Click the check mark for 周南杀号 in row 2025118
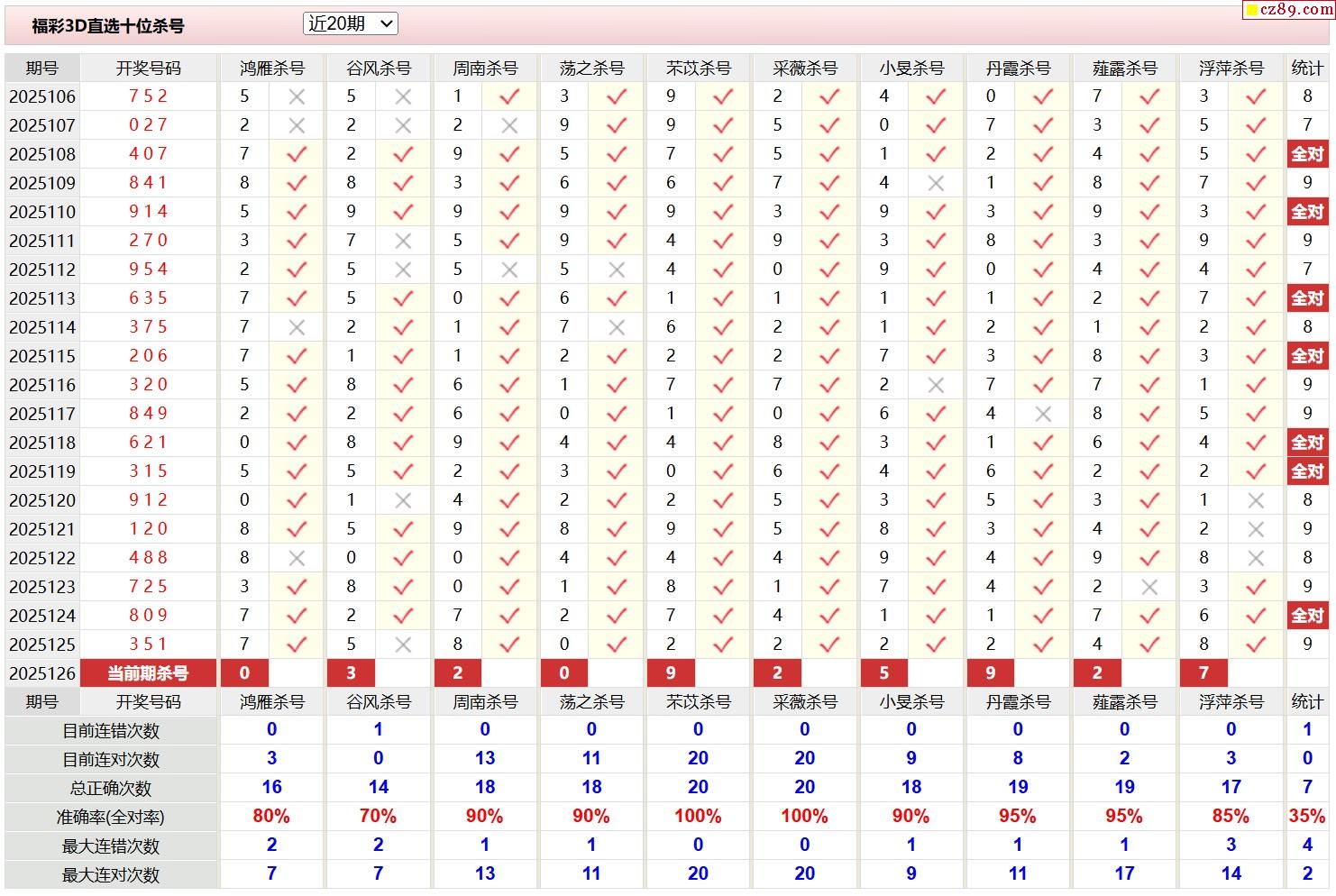Image resolution: width=1336 pixels, height=896 pixels. click(x=509, y=443)
